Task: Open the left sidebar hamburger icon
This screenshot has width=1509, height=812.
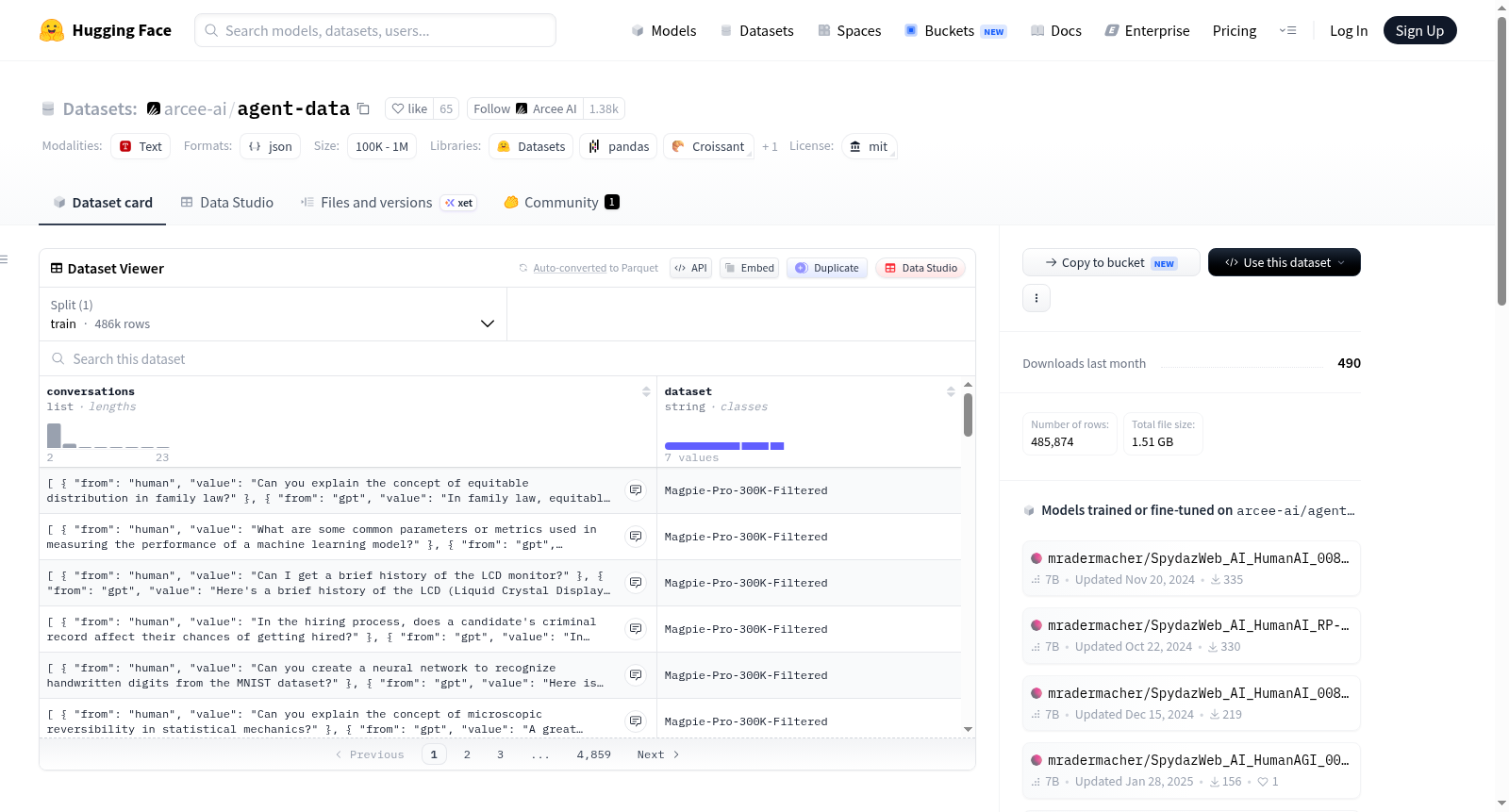Action: (x=5, y=259)
